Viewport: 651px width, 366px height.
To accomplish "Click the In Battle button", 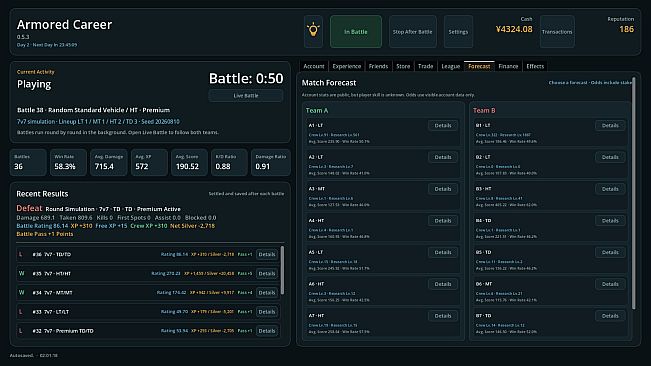I will point(356,32).
